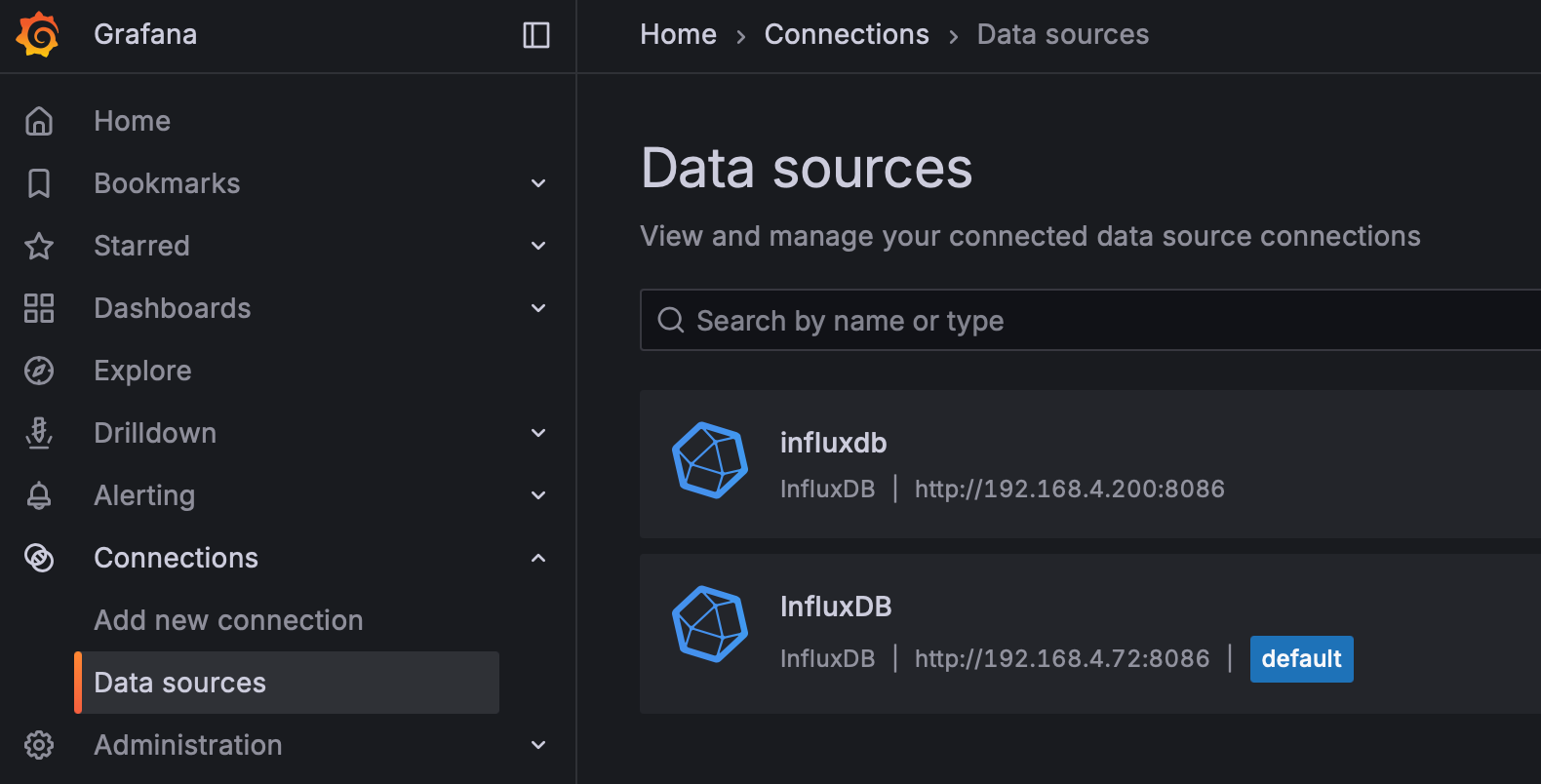Open the Add new connection page
This screenshot has width=1541, height=784.
pos(228,620)
